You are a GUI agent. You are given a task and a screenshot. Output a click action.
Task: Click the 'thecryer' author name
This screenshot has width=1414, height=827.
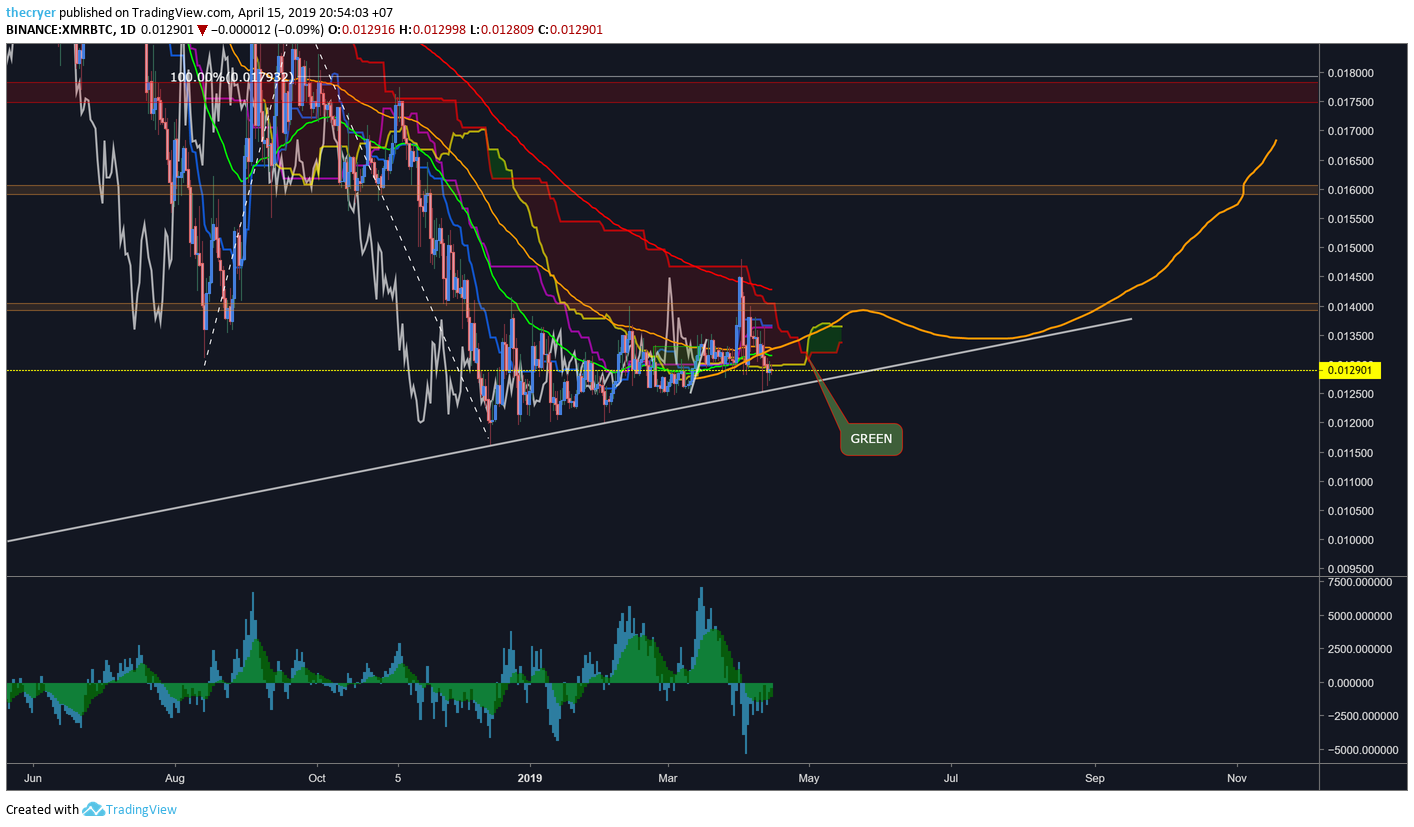coord(29,12)
